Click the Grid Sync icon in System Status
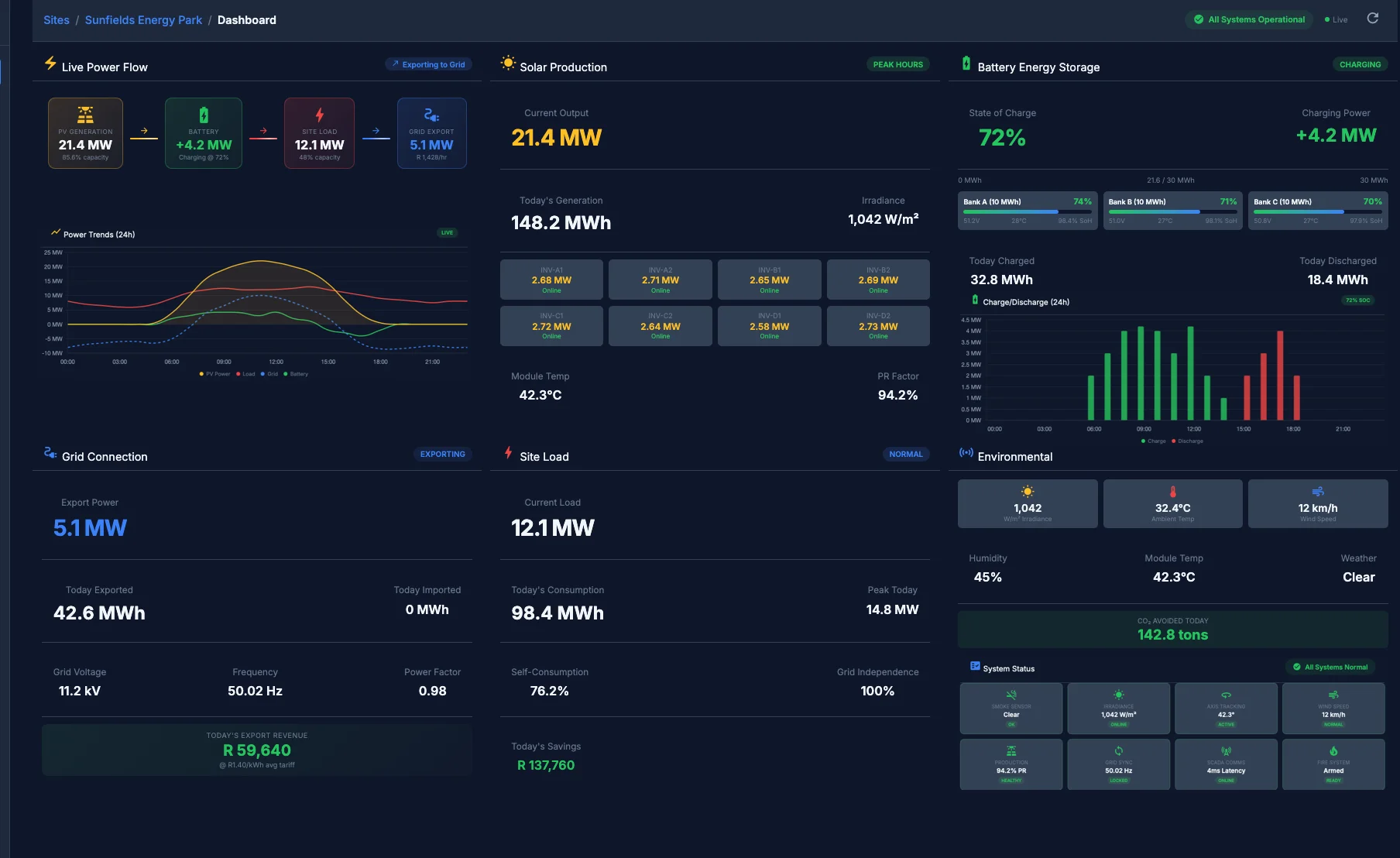 1119,751
